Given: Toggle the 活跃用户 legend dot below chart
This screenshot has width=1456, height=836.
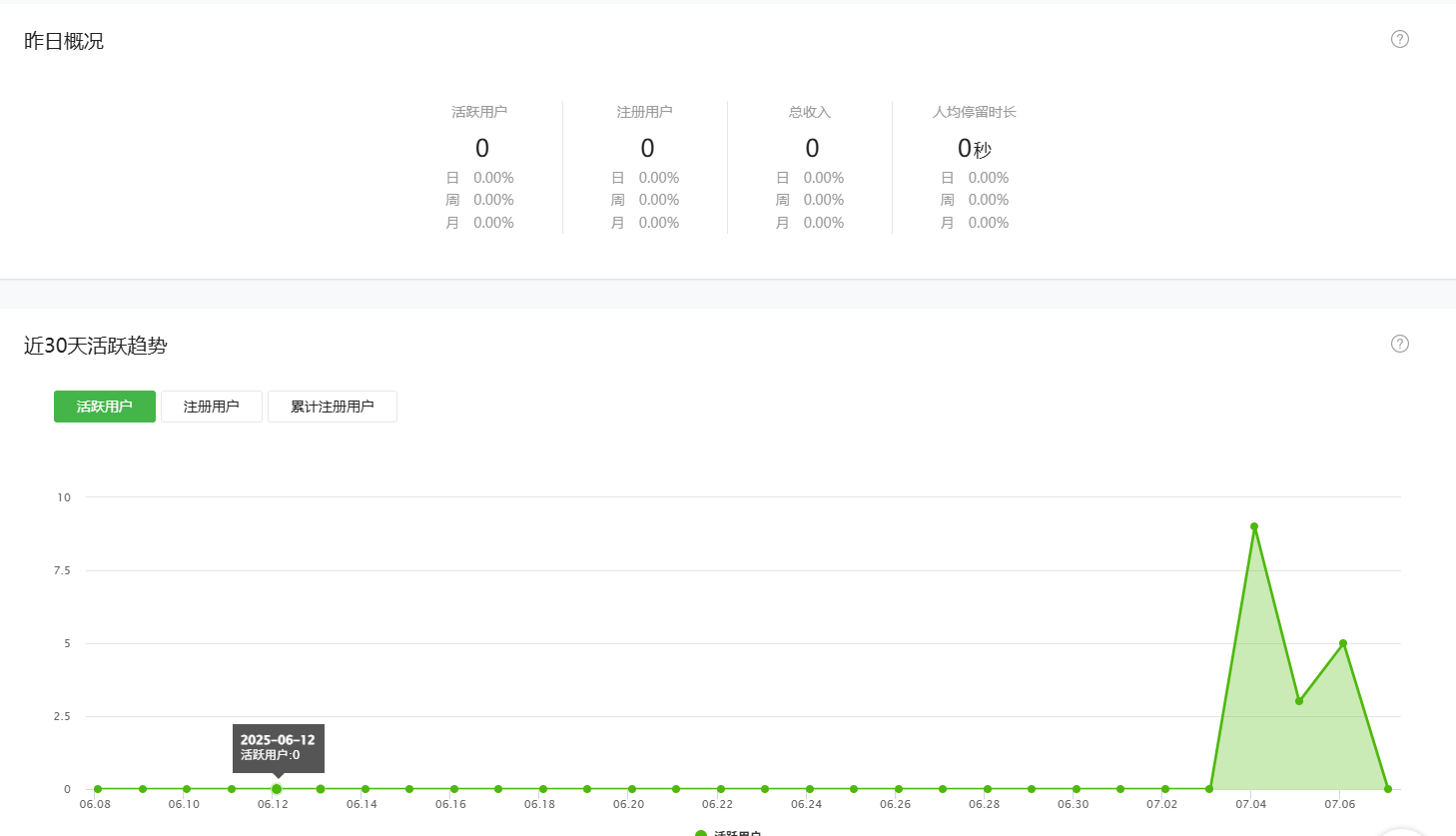Looking at the screenshot, I should pyautogui.click(x=701, y=833).
